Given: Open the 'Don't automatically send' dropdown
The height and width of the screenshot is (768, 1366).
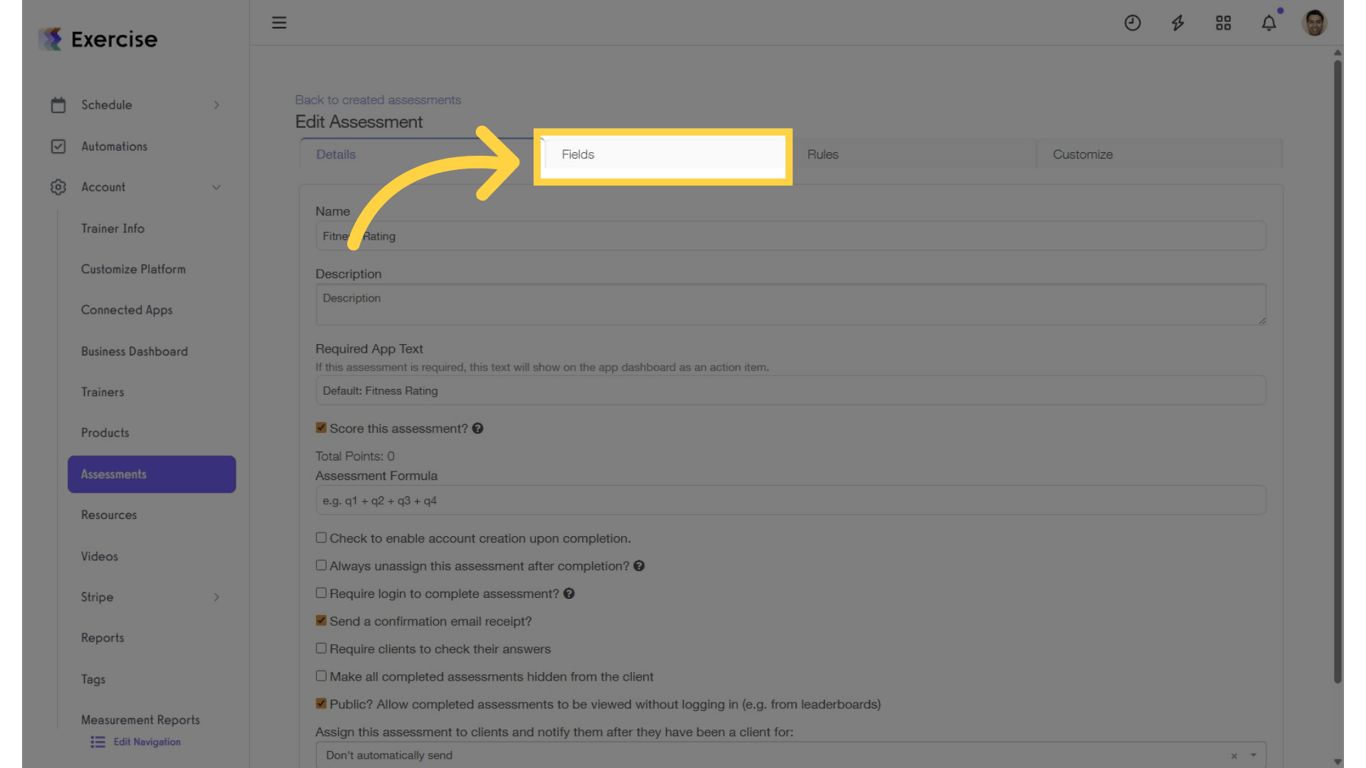Looking at the screenshot, I should (x=790, y=755).
